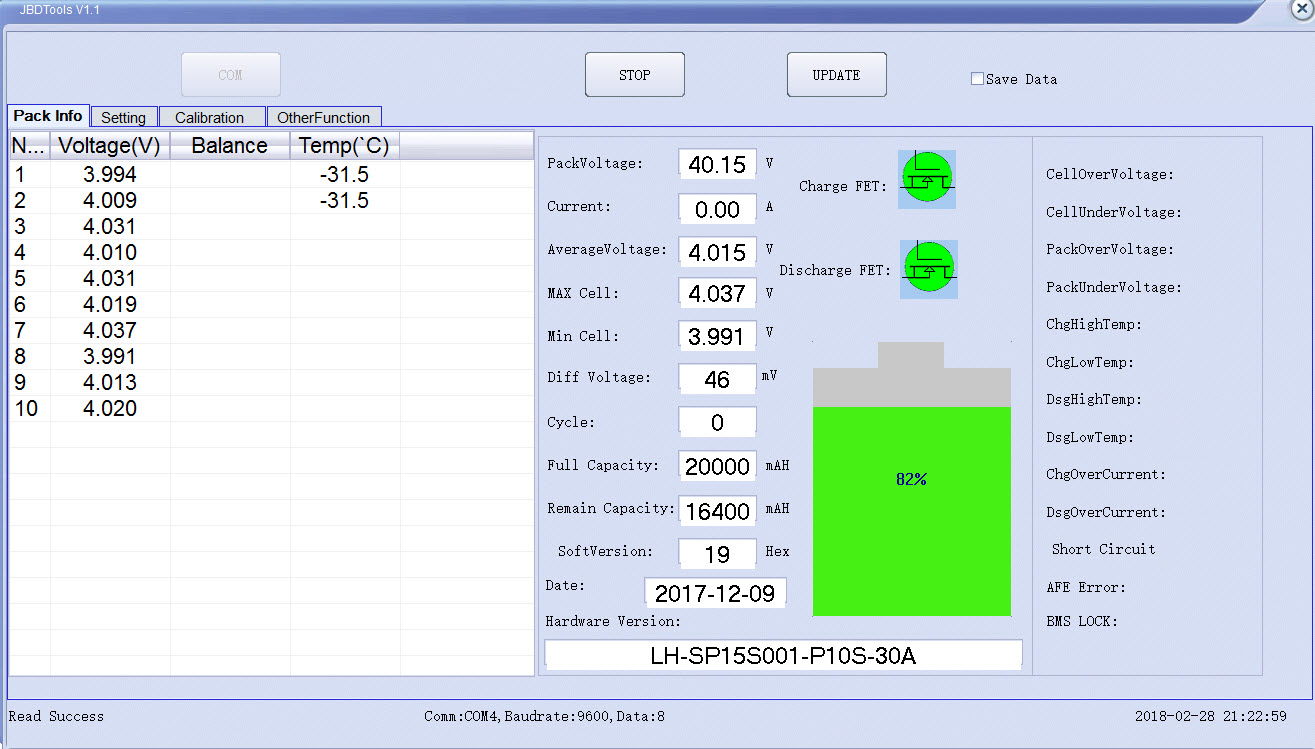Select the Current field showing 0.00
Screen dimensions: 1315x749
[718, 209]
